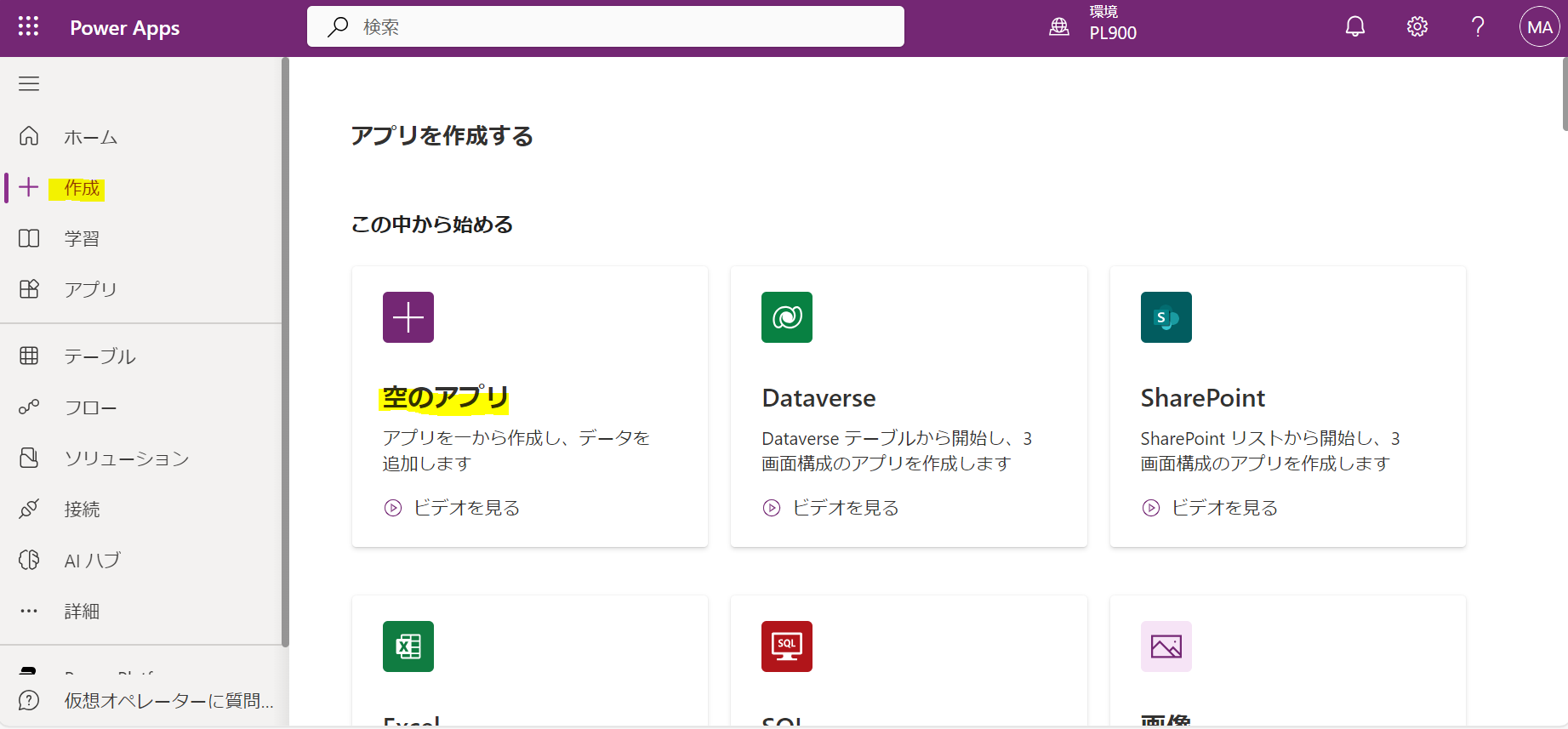Click the フロー flow icon
The image size is (1568, 729).
(x=29, y=407)
